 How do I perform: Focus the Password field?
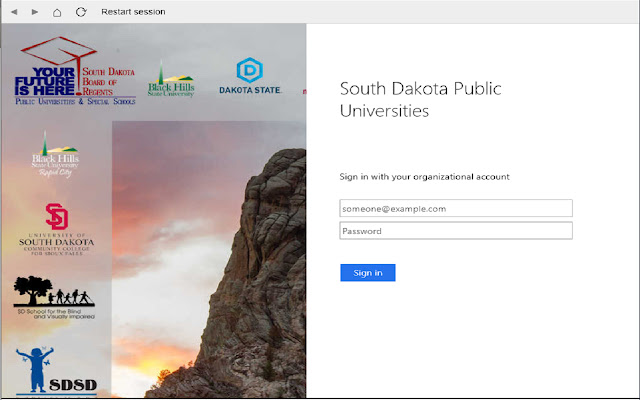pos(456,231)
